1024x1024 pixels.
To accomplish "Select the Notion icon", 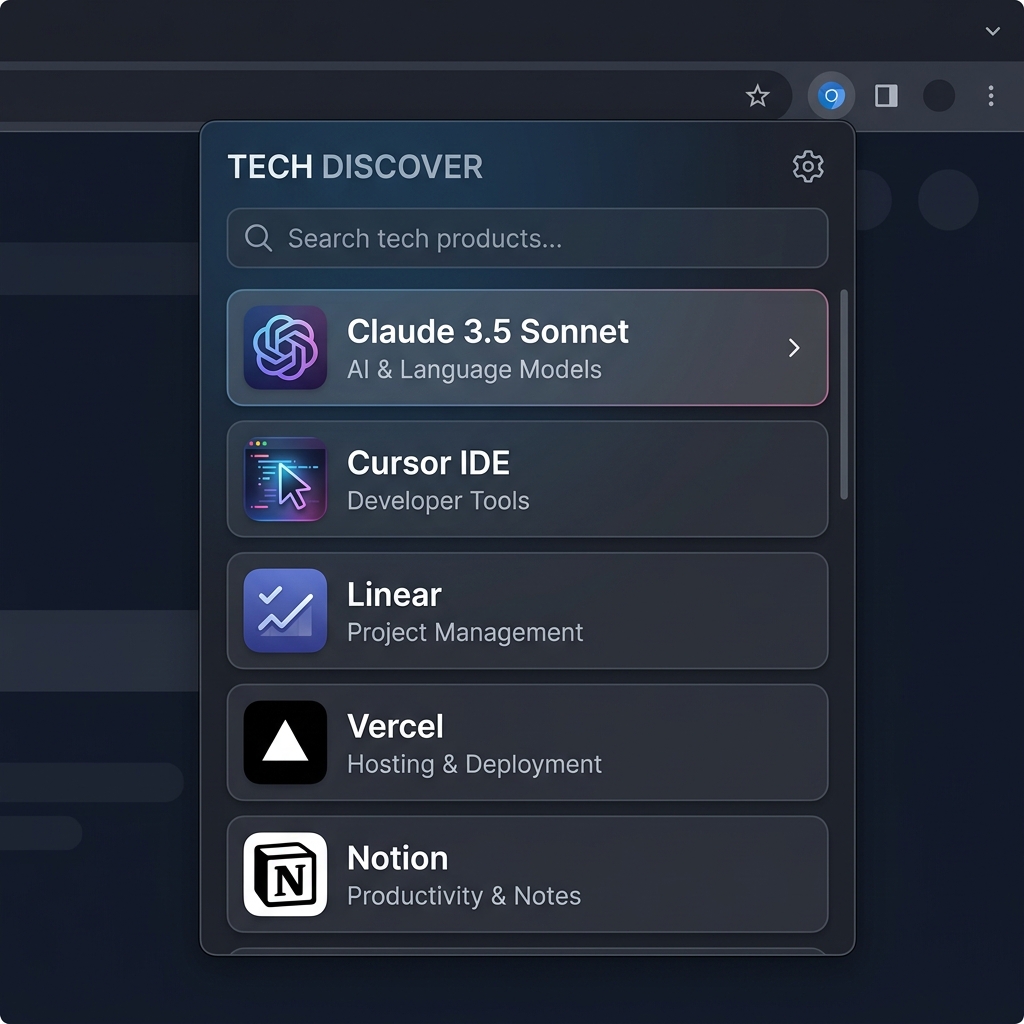I will click(284, 874).
